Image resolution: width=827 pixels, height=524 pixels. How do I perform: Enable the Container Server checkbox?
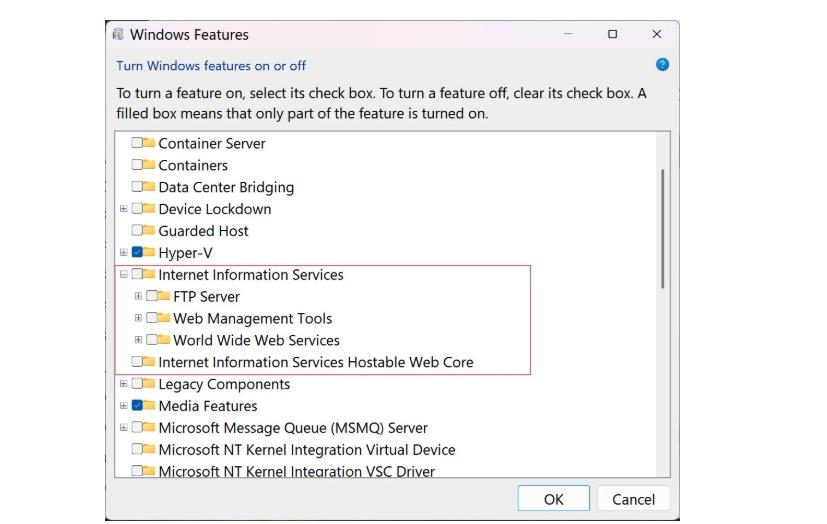pyautogui.click(x=137, y=143)
